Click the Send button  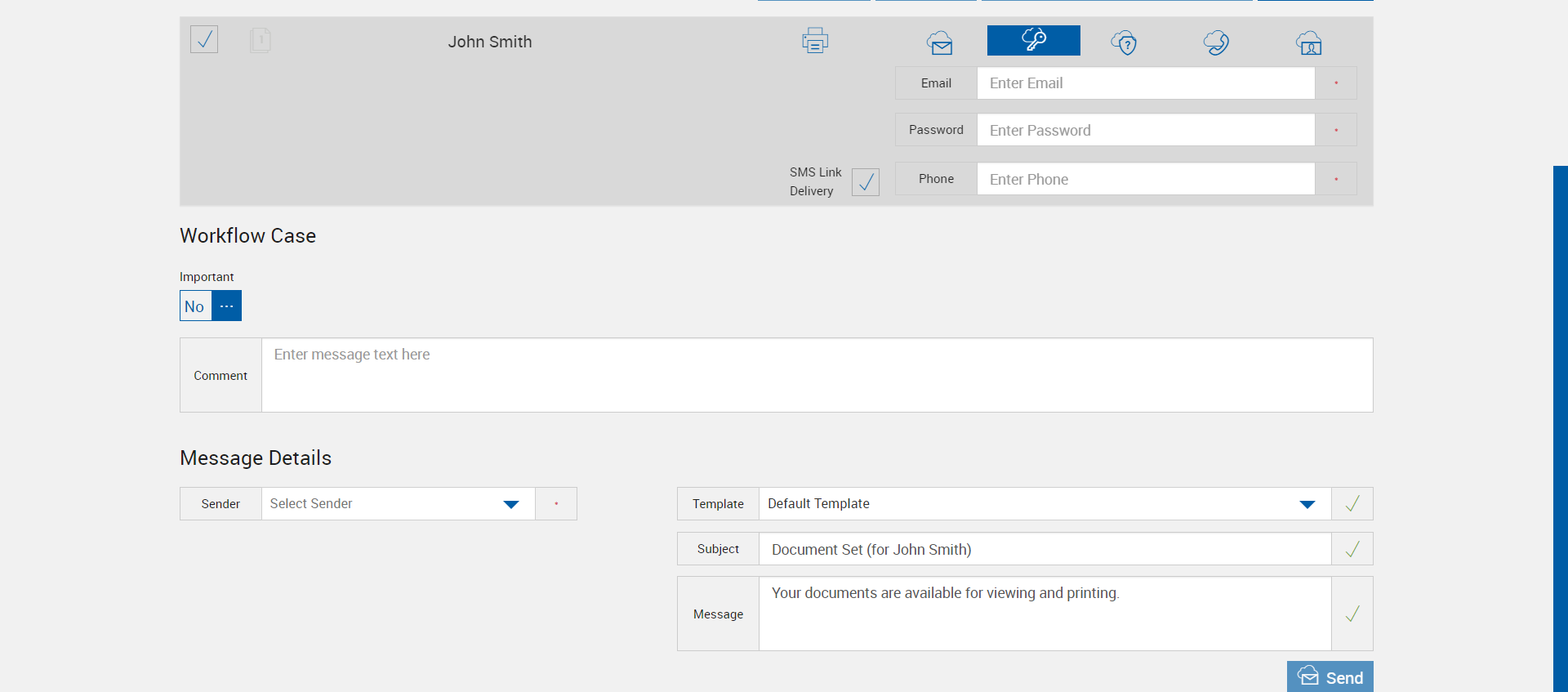click(1330, 677)
